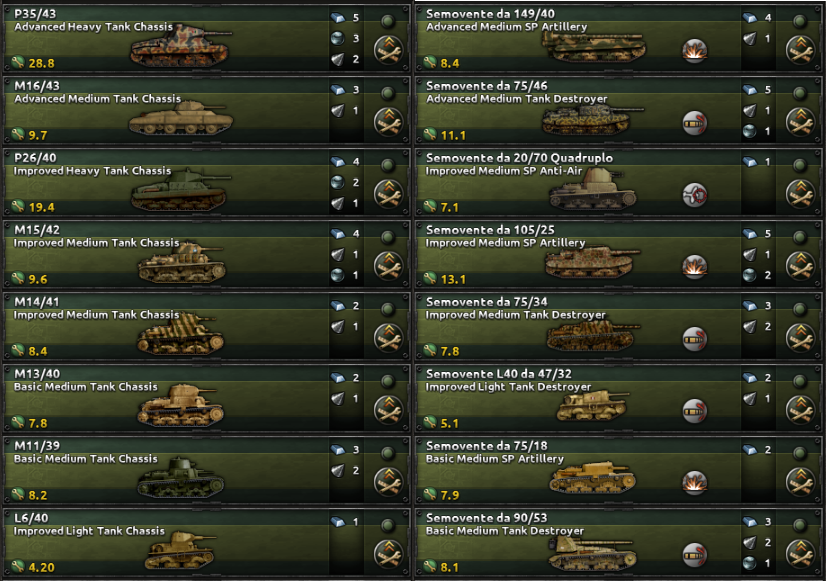Click the tank destroyer icon on Semovente L40 da 47/32
Image resolution: width=826 pixels, height=581 pixels.
[695, 411]
